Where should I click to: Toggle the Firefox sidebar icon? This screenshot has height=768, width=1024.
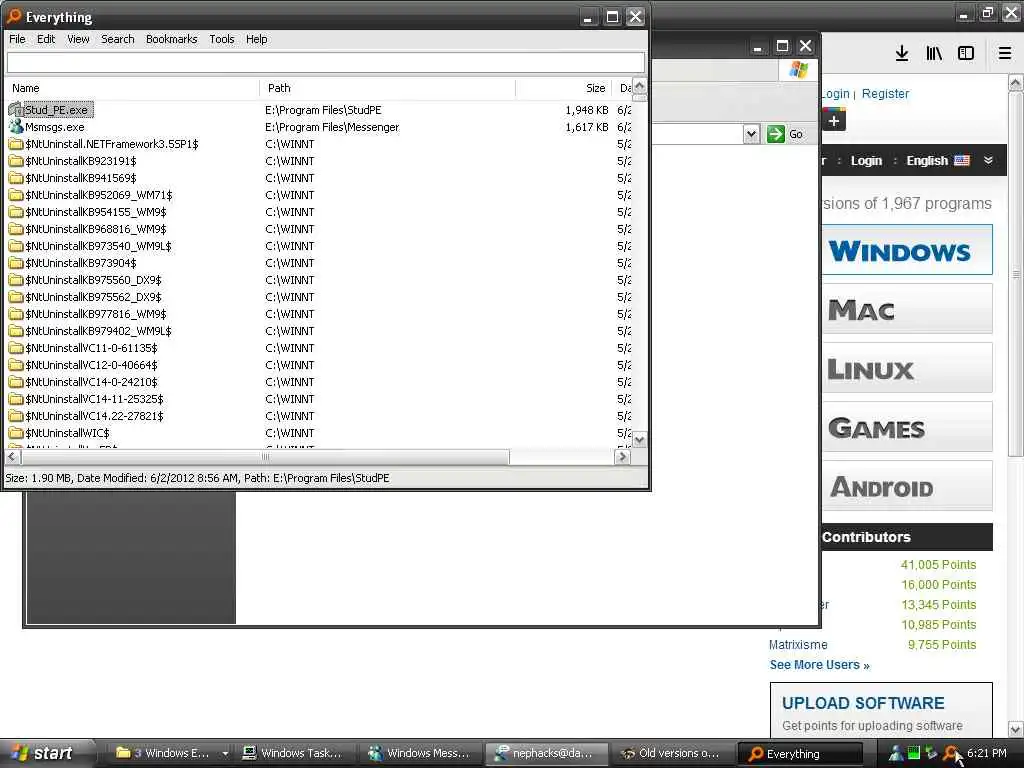tap(966, 53)
